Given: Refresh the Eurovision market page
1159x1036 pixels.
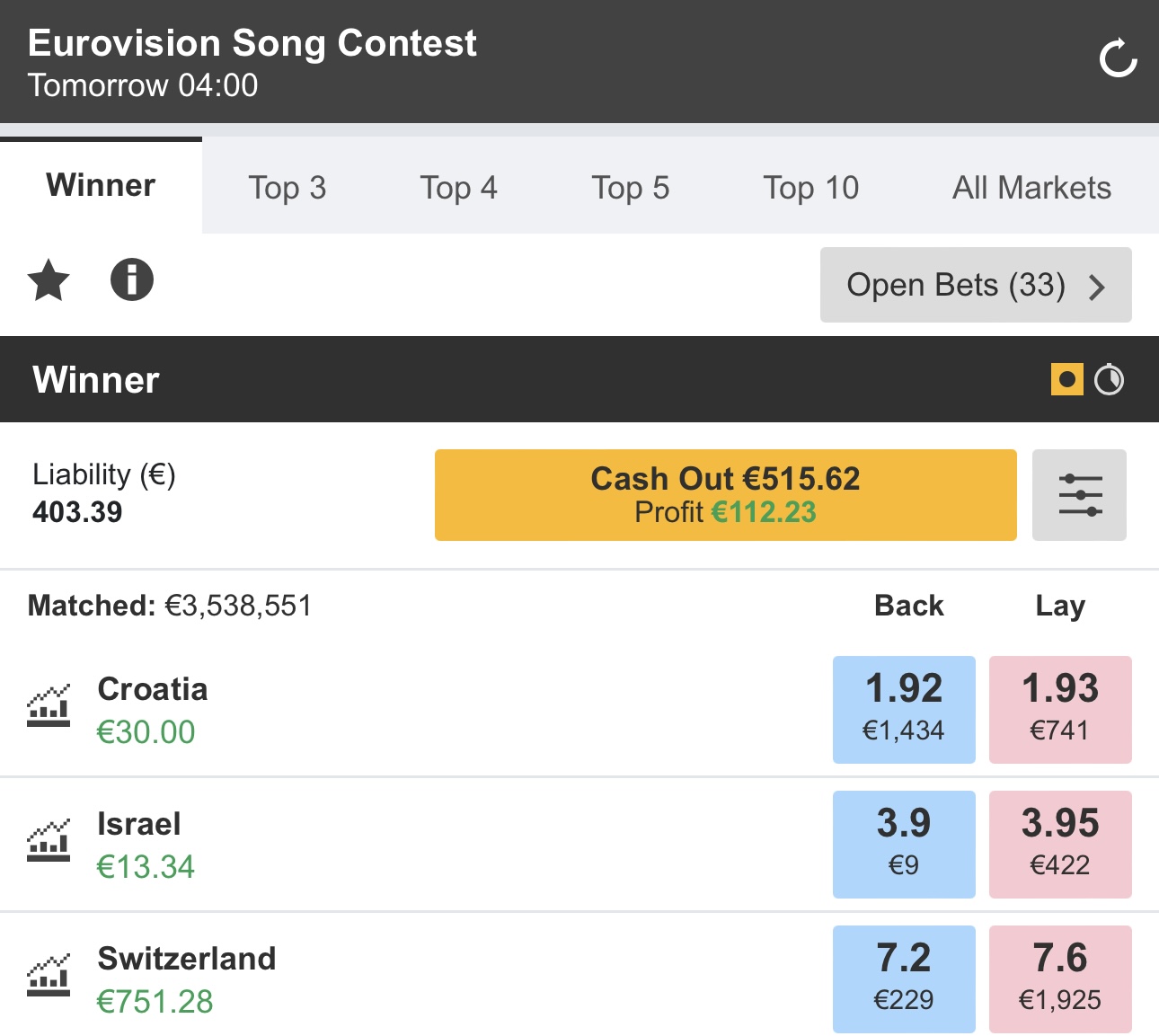Looking at the screenshot, I should click(1119, 58).
